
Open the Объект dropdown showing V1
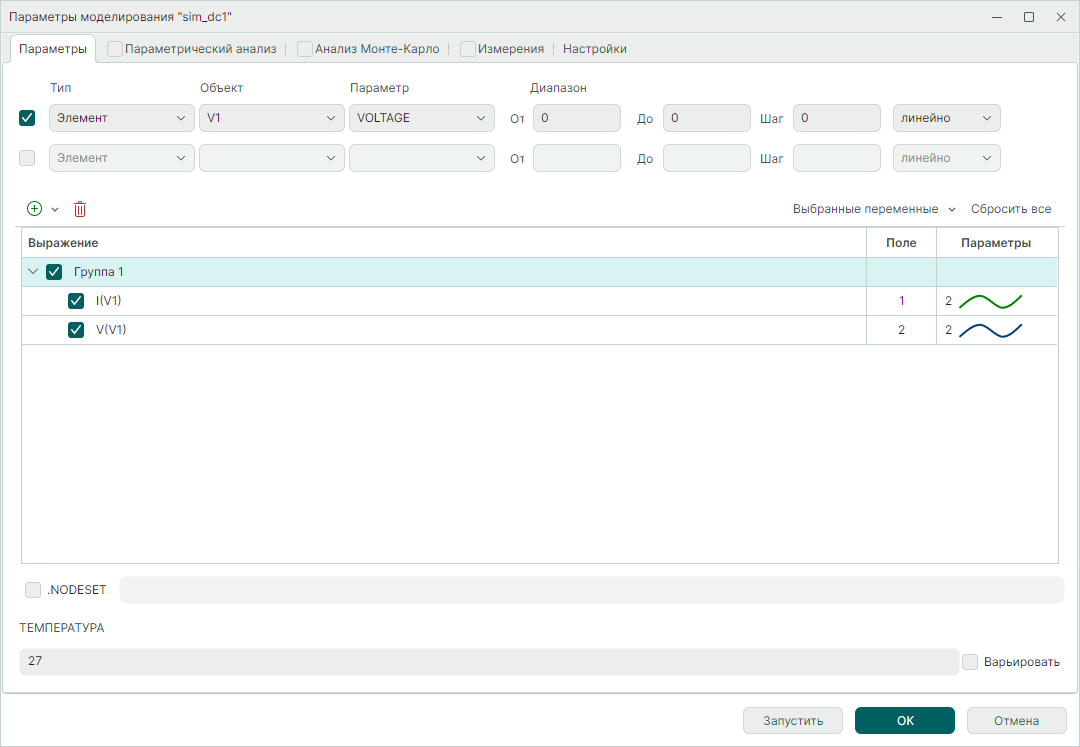[x=272, y=118]
